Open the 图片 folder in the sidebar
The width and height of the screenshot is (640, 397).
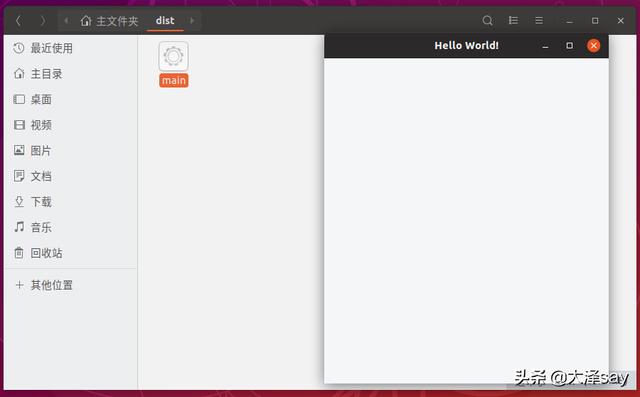(x=71, y=151)
